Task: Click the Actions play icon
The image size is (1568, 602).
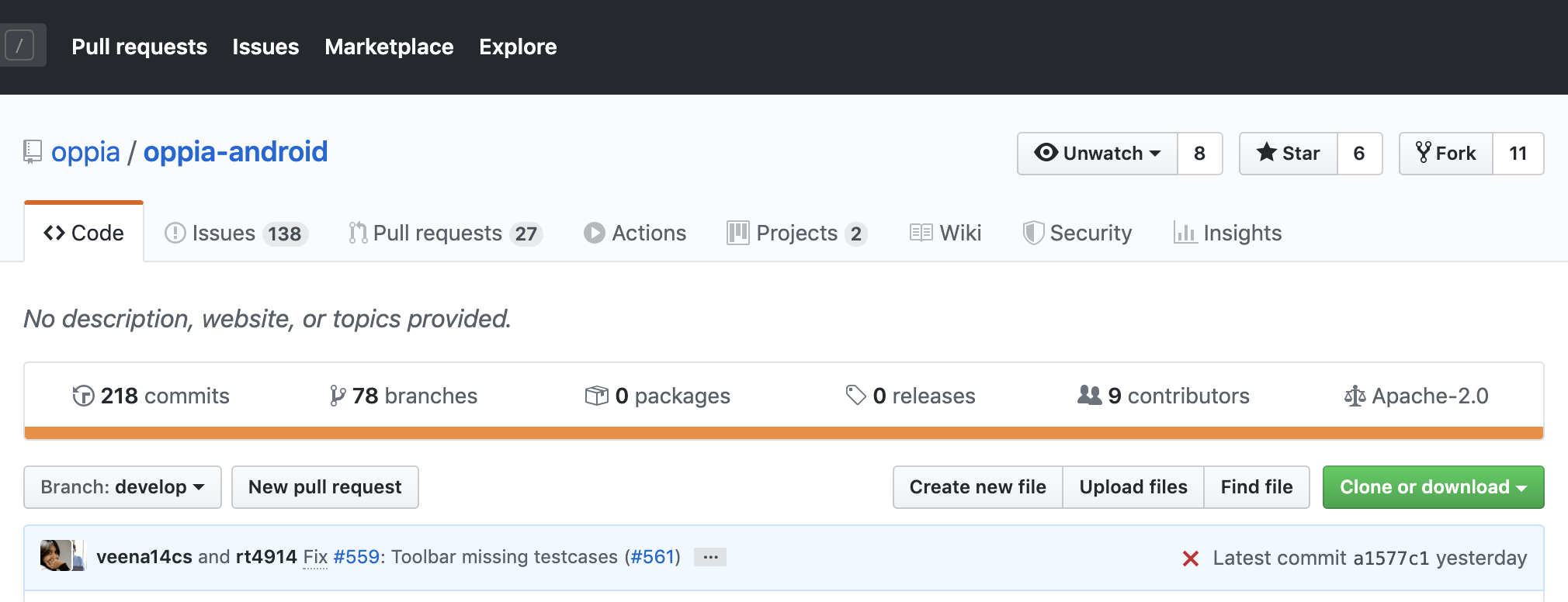Action: click(x=595, y=233)
